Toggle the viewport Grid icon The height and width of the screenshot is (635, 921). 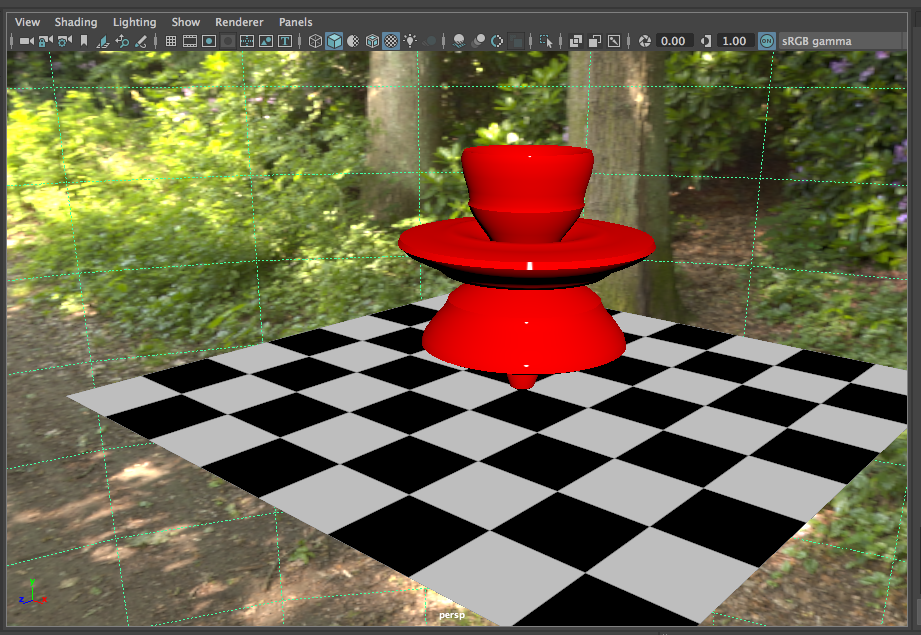pos(171,41)
